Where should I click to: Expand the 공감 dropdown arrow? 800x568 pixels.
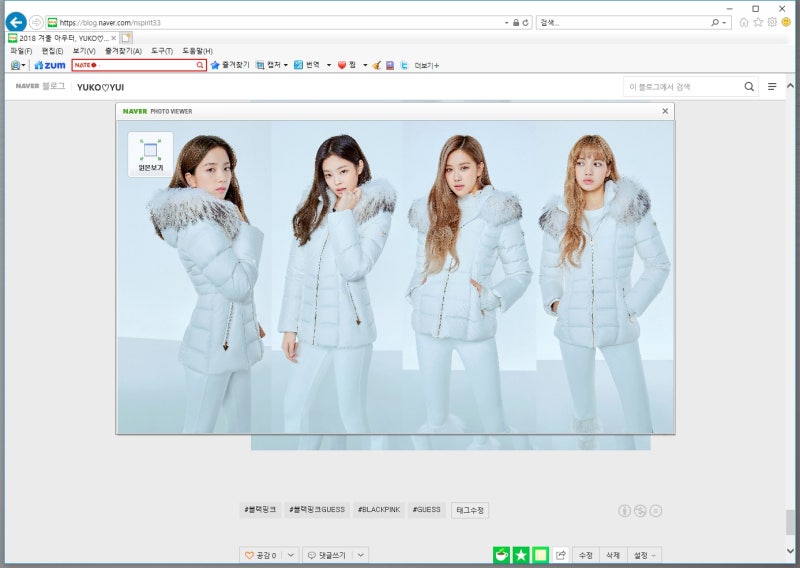[291, 555]
